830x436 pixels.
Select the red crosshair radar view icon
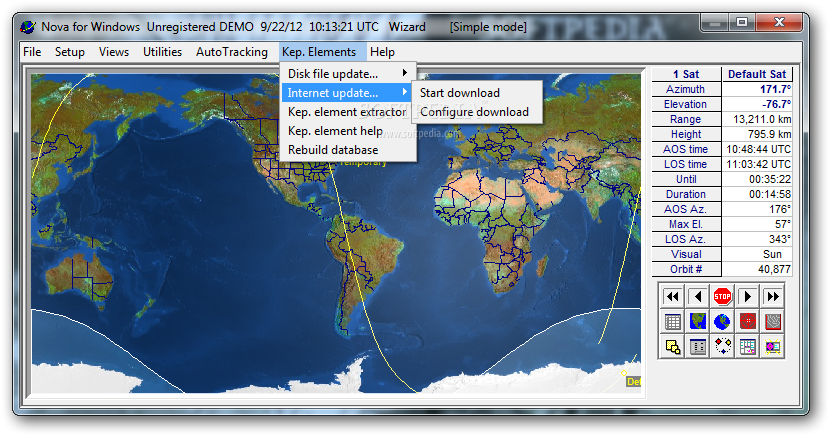click(x=747, y=321)
